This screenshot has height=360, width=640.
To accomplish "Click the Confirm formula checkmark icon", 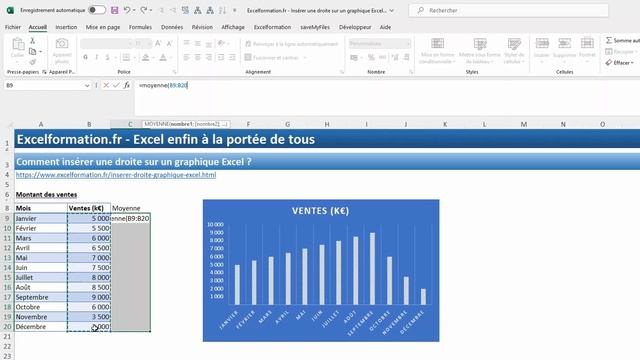I will 117,85.
